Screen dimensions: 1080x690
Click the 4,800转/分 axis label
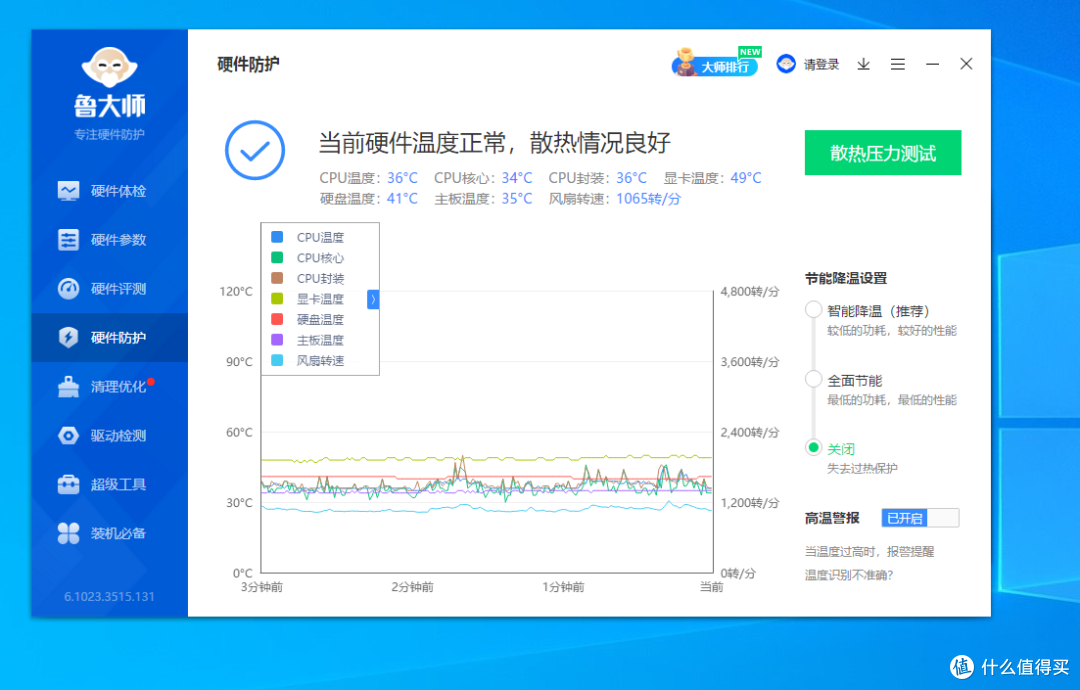pos(750,291)
